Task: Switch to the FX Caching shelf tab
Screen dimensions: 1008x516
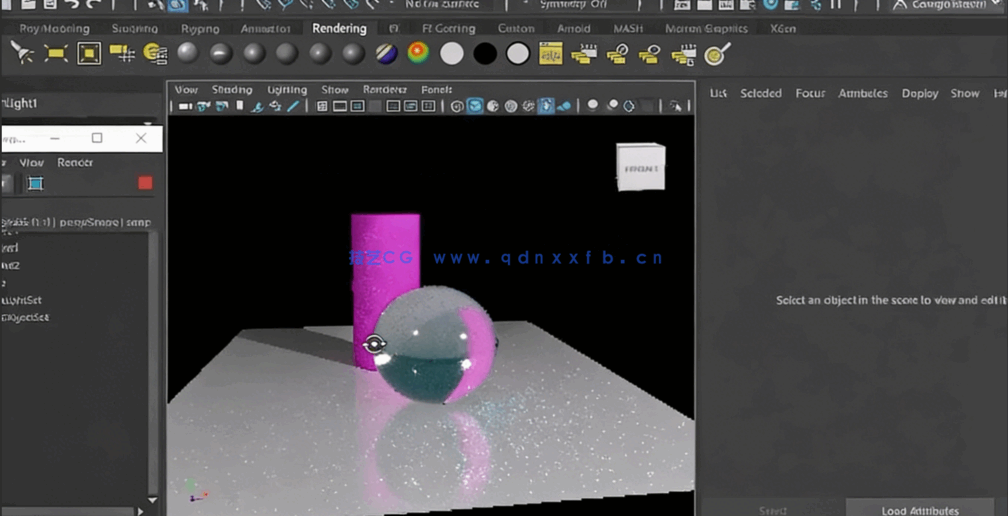Action: pos(448,28)
